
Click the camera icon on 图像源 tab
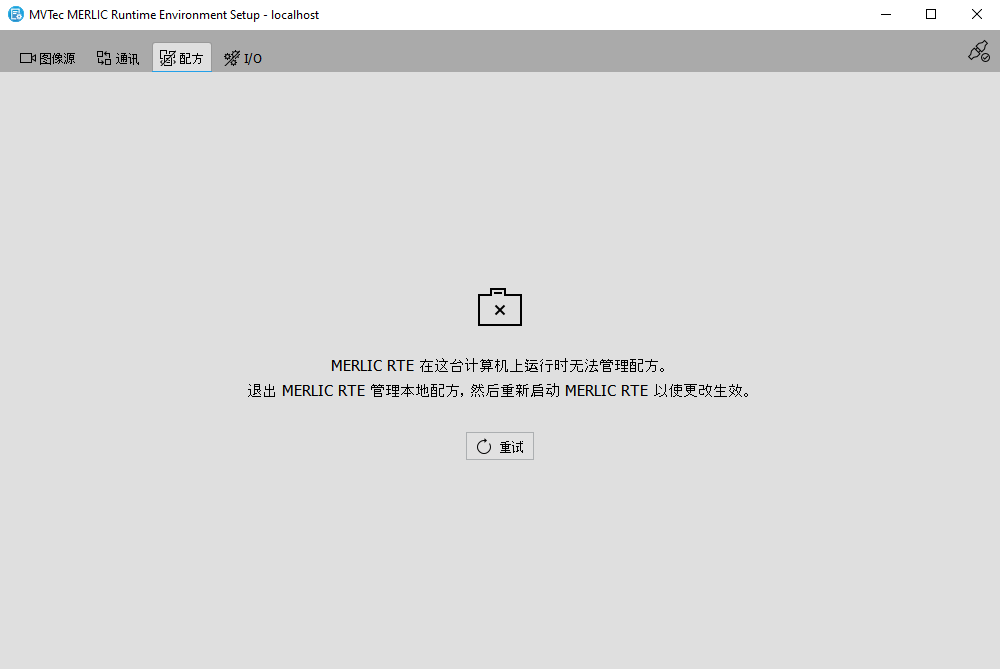(x=28, y=58)
